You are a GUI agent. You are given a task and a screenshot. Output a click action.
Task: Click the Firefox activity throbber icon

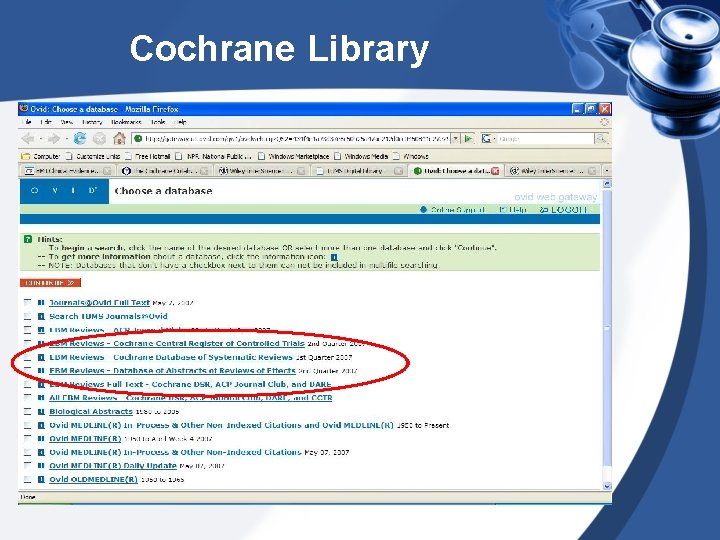[x=604, y=122]
